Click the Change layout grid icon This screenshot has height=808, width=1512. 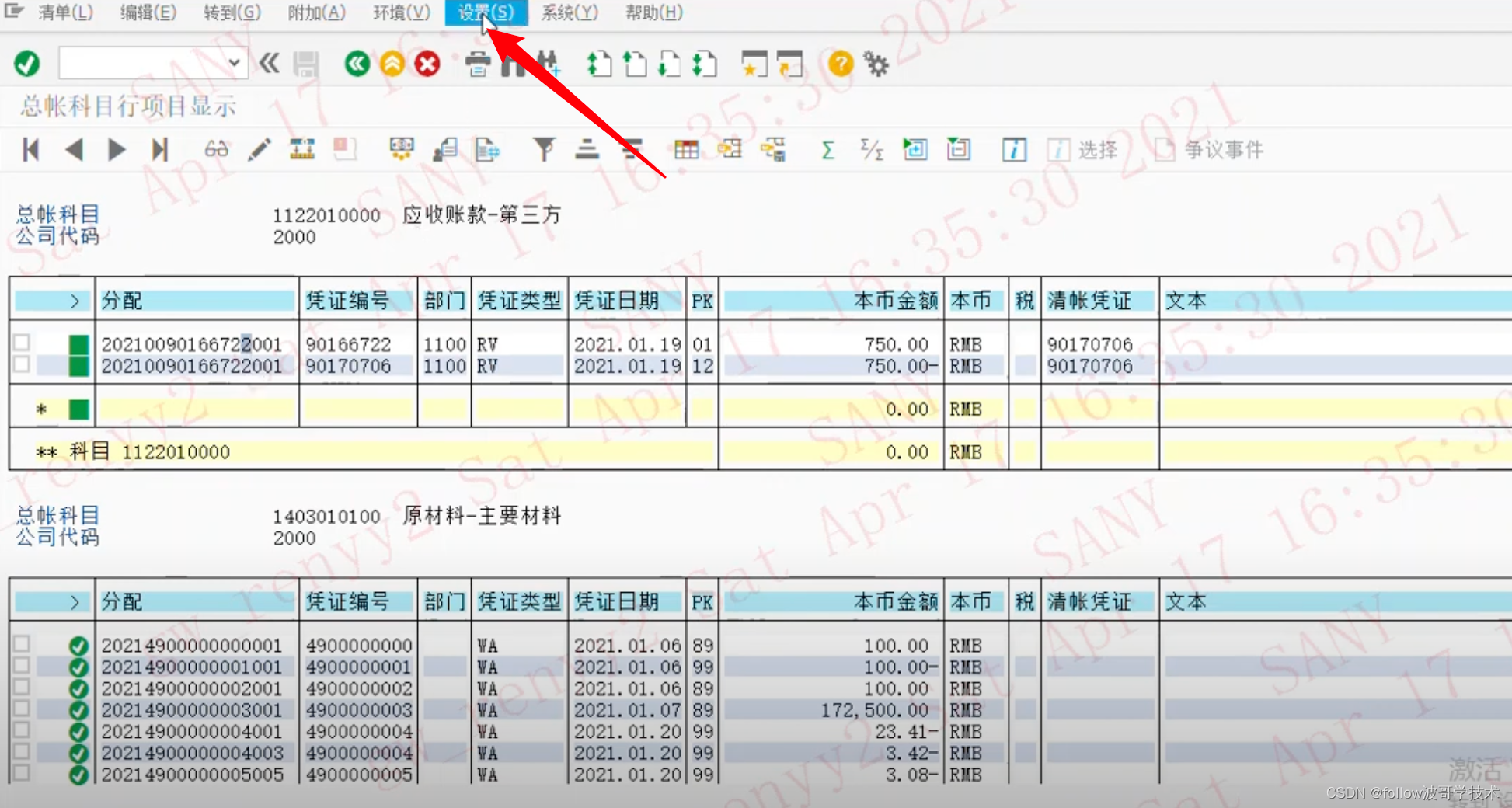pyautogui.click(x=686, y=149)
